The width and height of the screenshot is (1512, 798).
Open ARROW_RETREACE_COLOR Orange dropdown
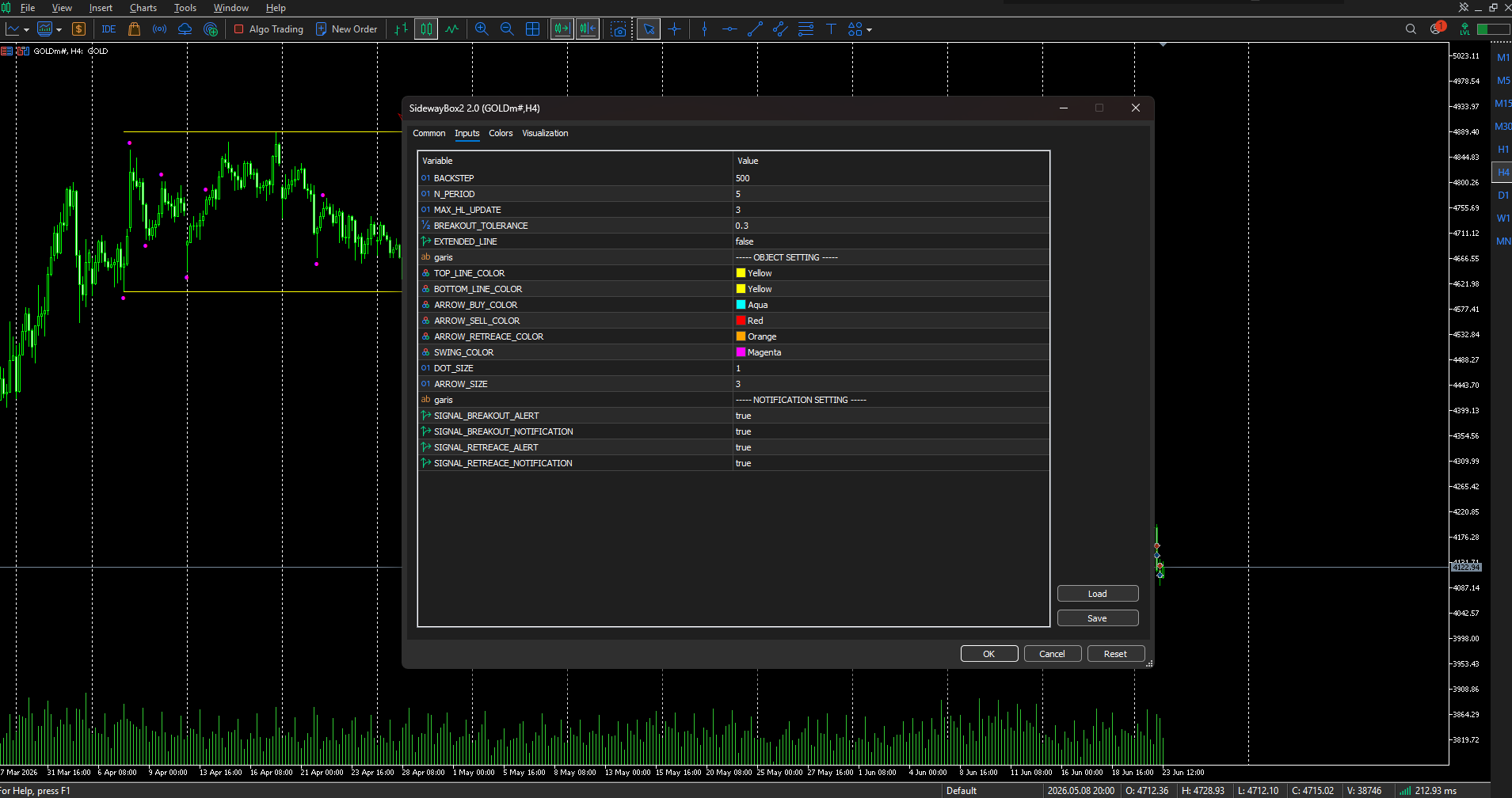pos(891,336)
